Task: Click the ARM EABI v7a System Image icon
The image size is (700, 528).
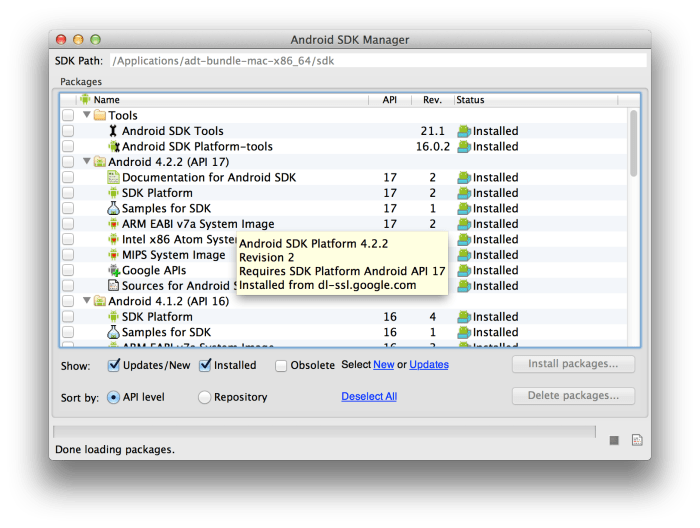Action: pos(113,224)
